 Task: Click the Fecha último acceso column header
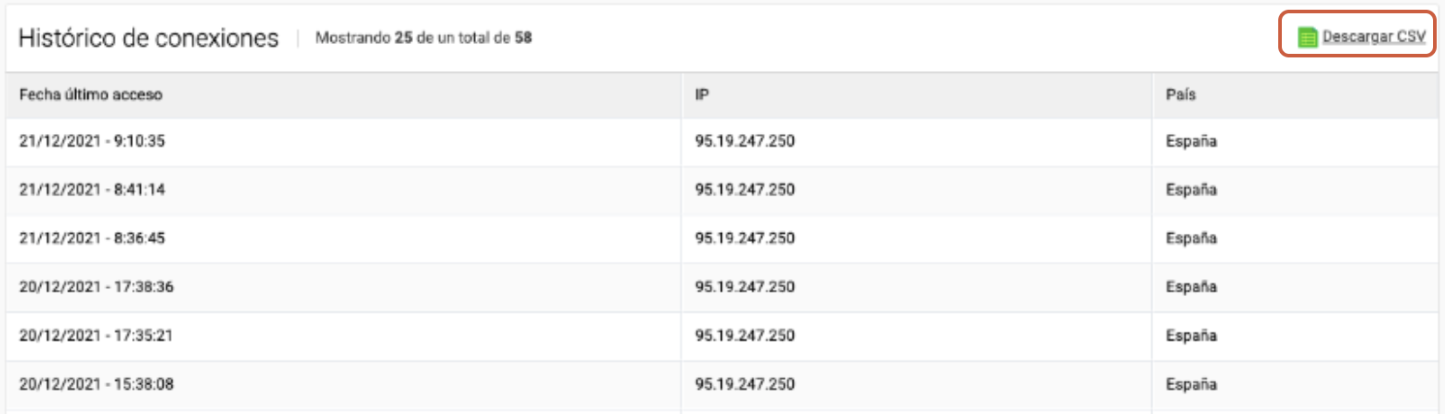click(91, 95)
